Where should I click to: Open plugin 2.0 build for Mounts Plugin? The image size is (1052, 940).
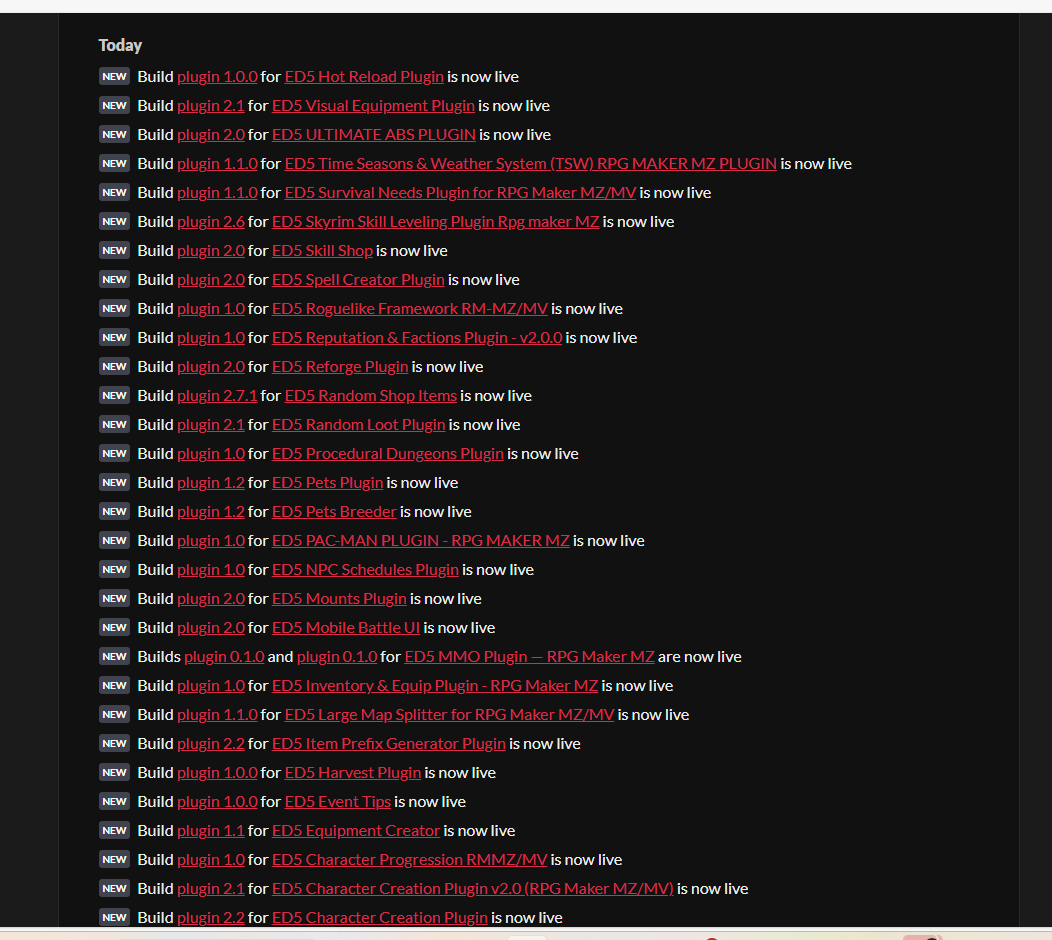coord(211,598)
